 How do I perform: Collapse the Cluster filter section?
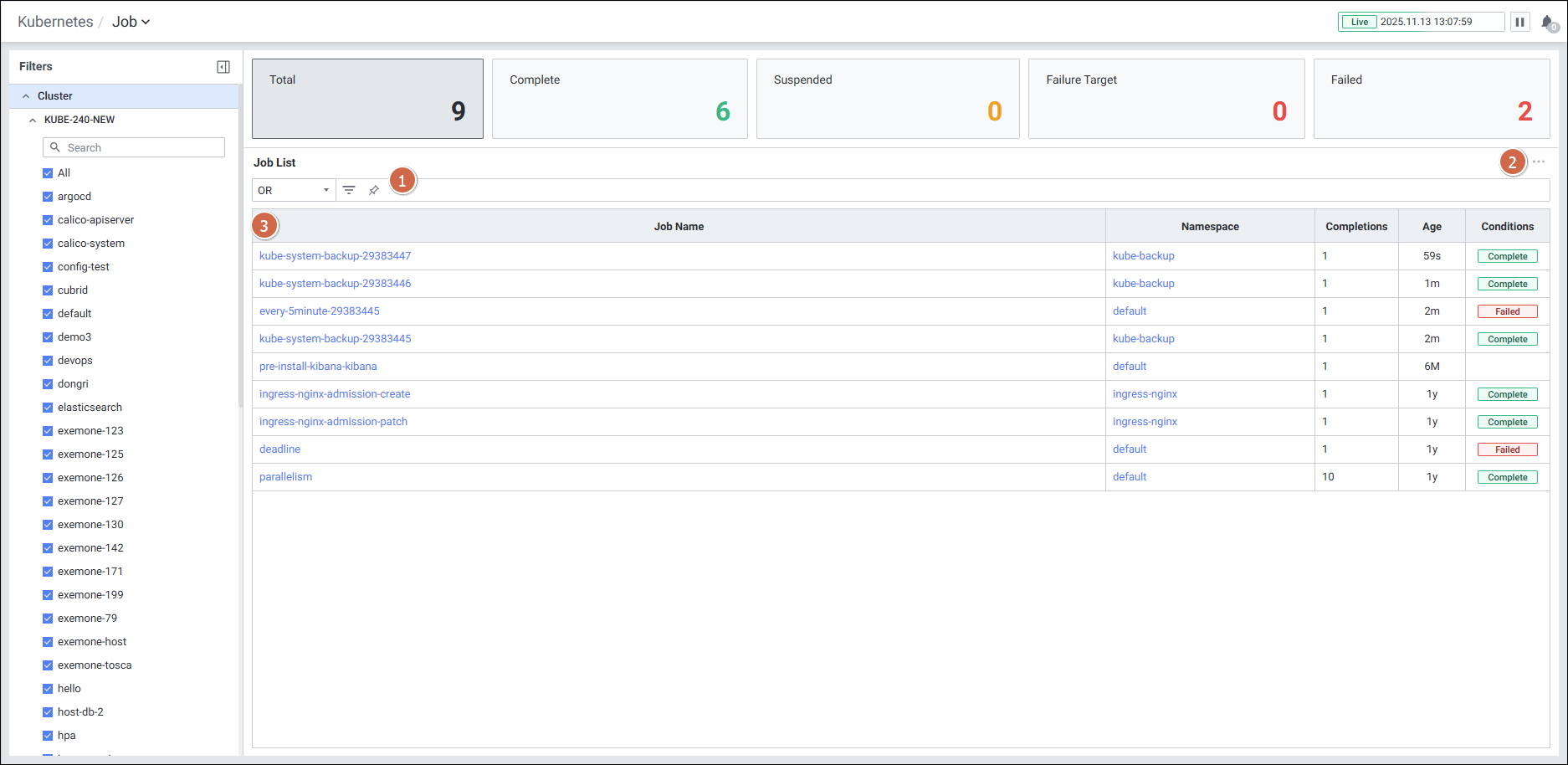point(26,96)
